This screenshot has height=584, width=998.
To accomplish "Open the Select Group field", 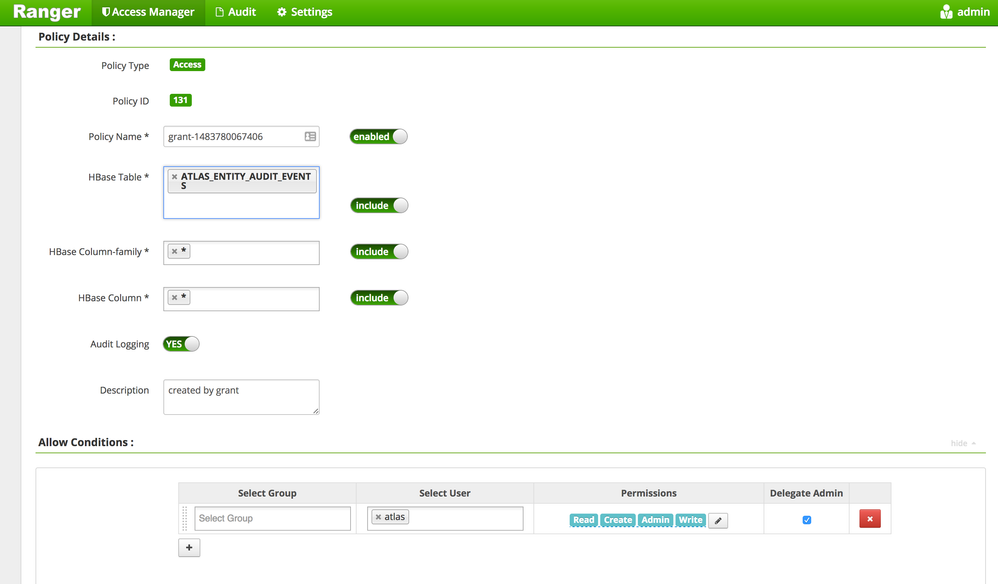I will tap(272, 518).
